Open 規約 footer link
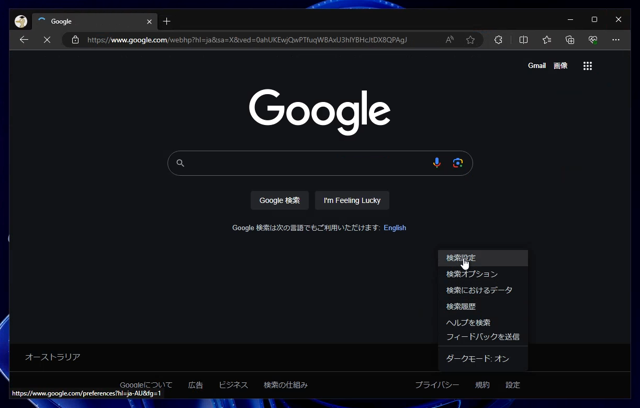Image resolution: width=640 pixels, height=408 pixels. (482, 385)
